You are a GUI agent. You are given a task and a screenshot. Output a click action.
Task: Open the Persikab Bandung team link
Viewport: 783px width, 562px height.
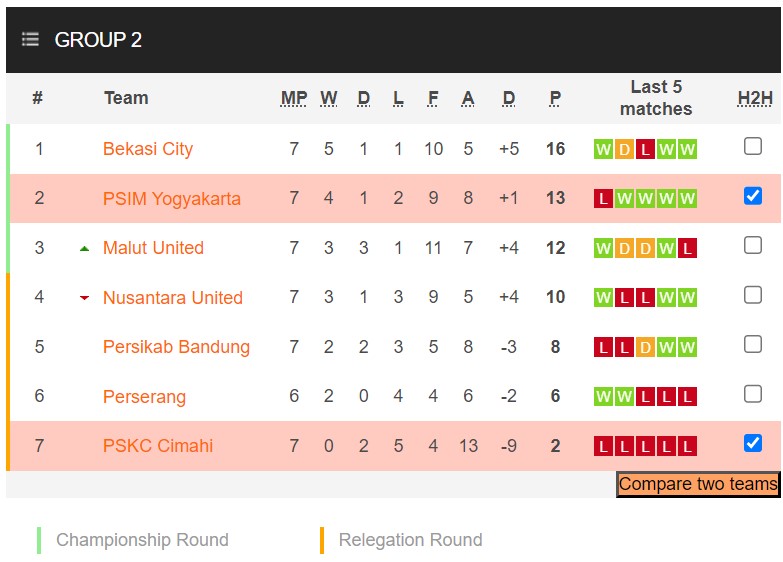tap(176, 347)
